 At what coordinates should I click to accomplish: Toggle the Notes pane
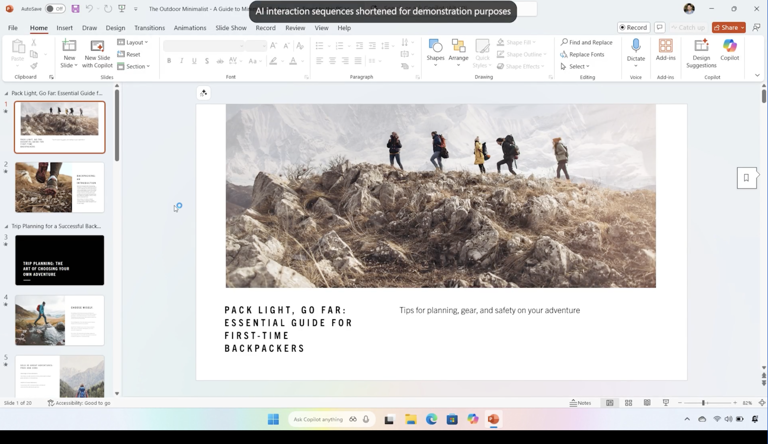[580, 403]
